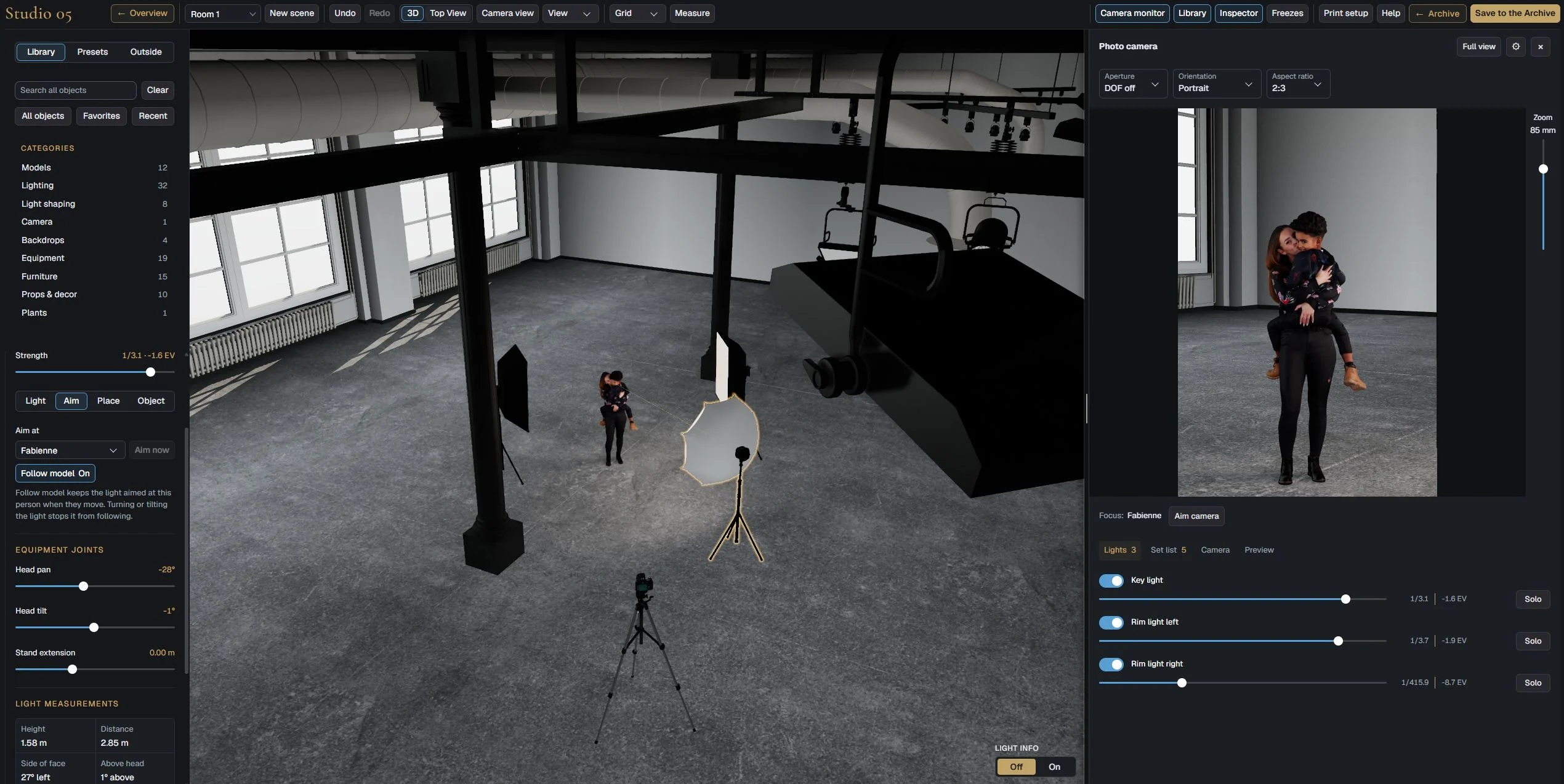Select the Place tab
Screen dimensions: 1564x784
(108, 401)
